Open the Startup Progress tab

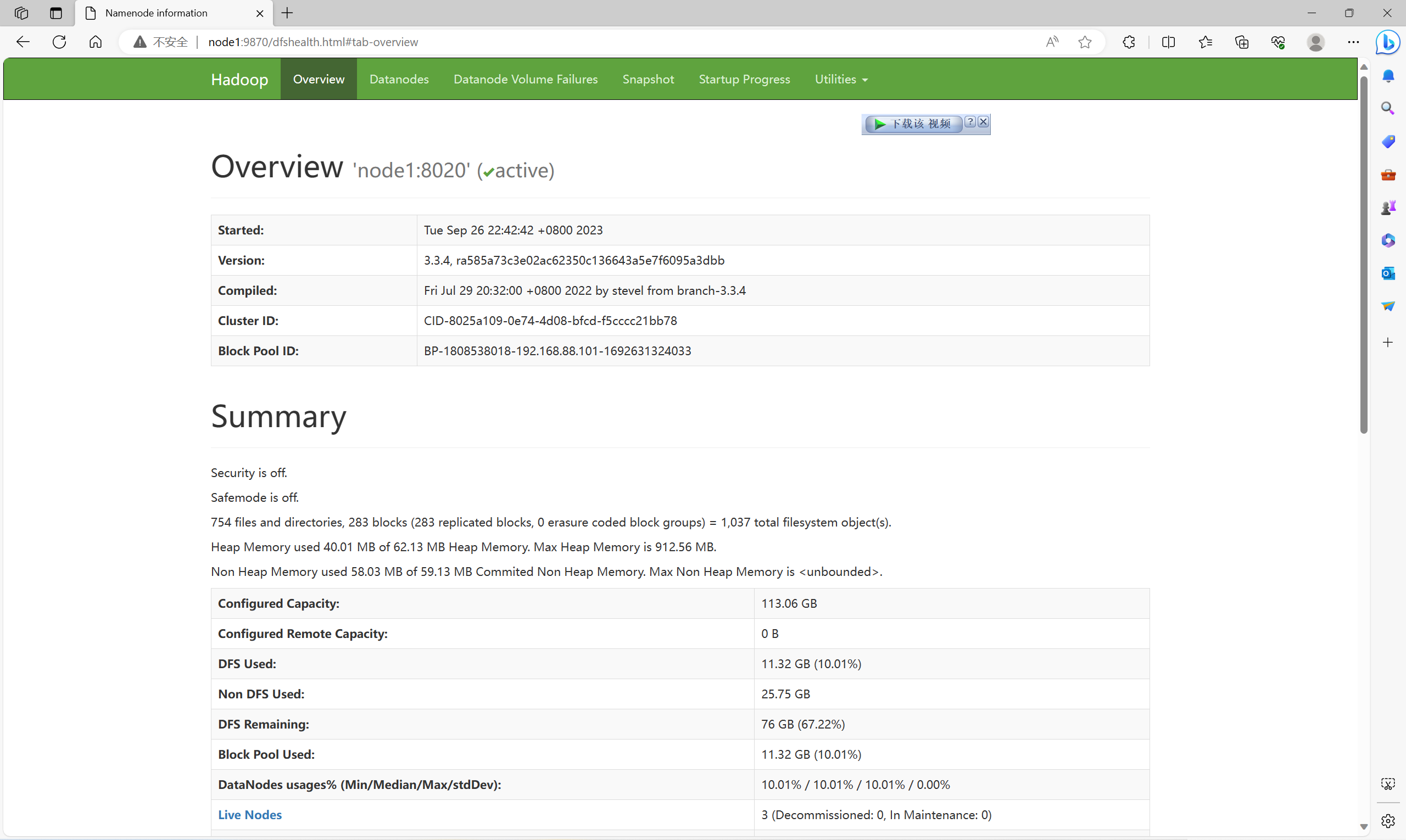click(744, 79)
